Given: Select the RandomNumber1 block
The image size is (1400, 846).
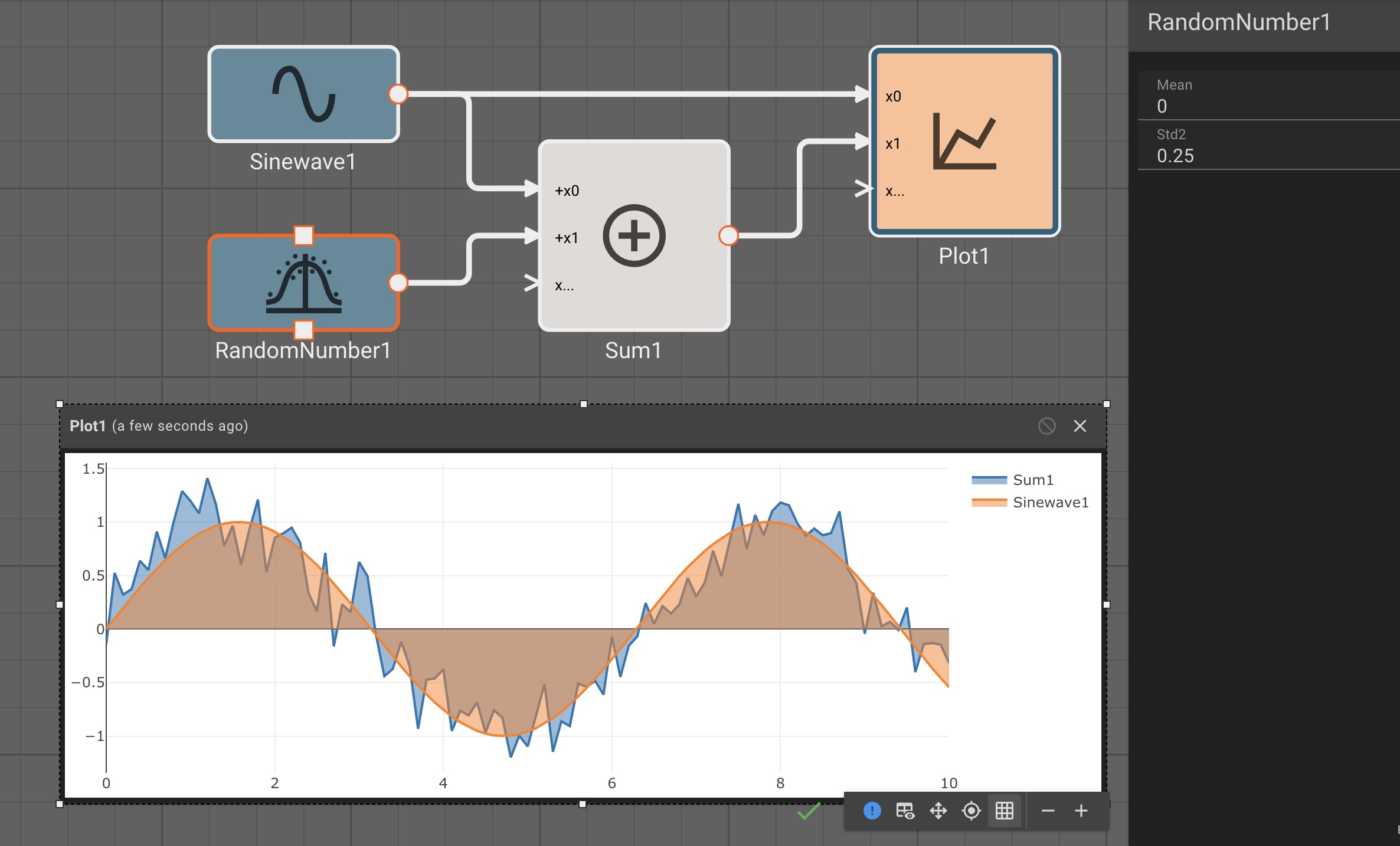Looking at the screenshot, I should point(303,283).
